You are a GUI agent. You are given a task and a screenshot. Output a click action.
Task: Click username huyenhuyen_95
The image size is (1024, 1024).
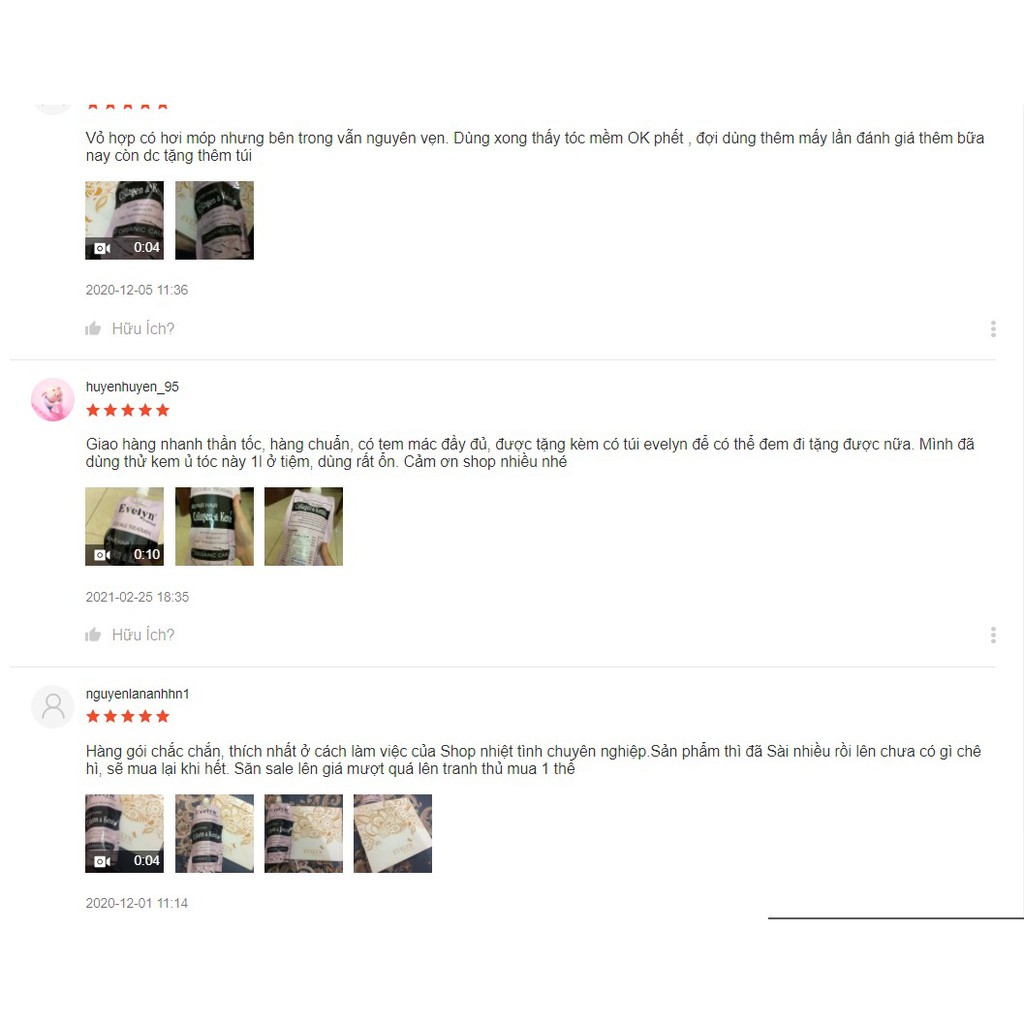133,387
